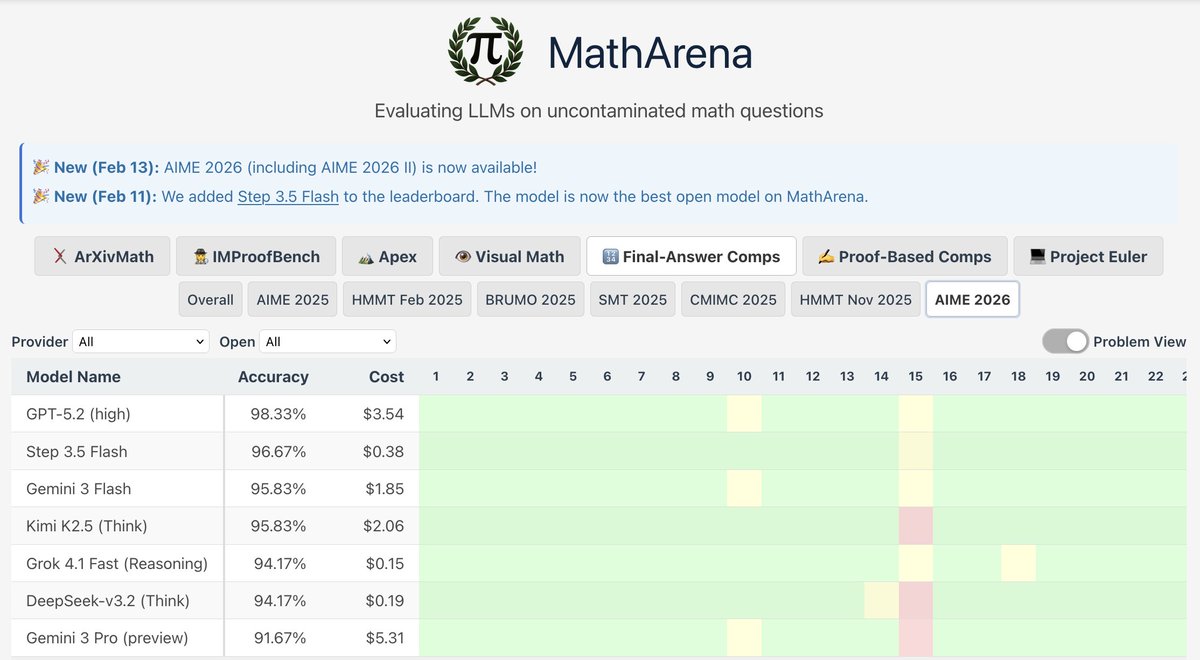Sort by the Model Name column

click(73, 377)
